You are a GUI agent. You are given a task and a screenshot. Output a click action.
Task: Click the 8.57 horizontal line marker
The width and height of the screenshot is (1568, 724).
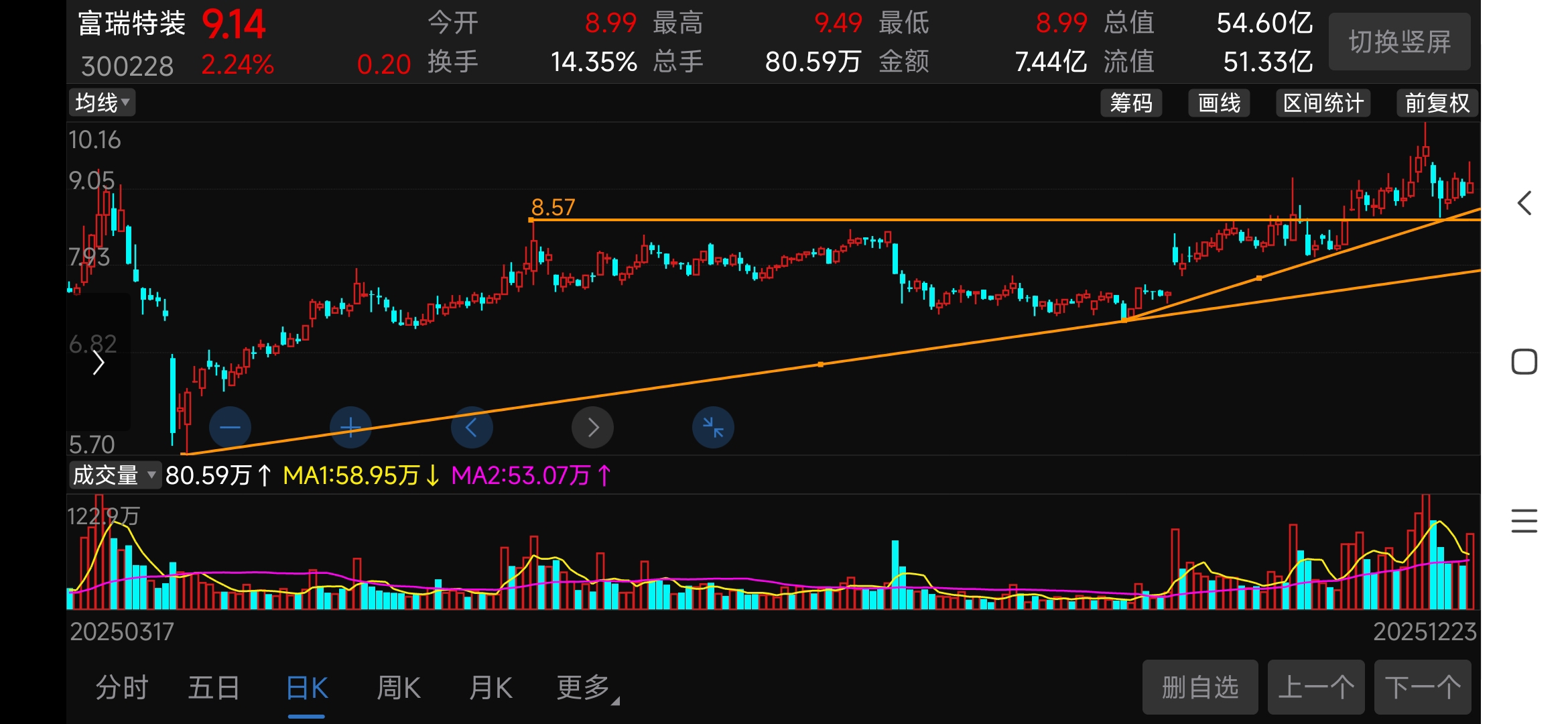pos(552,208)
